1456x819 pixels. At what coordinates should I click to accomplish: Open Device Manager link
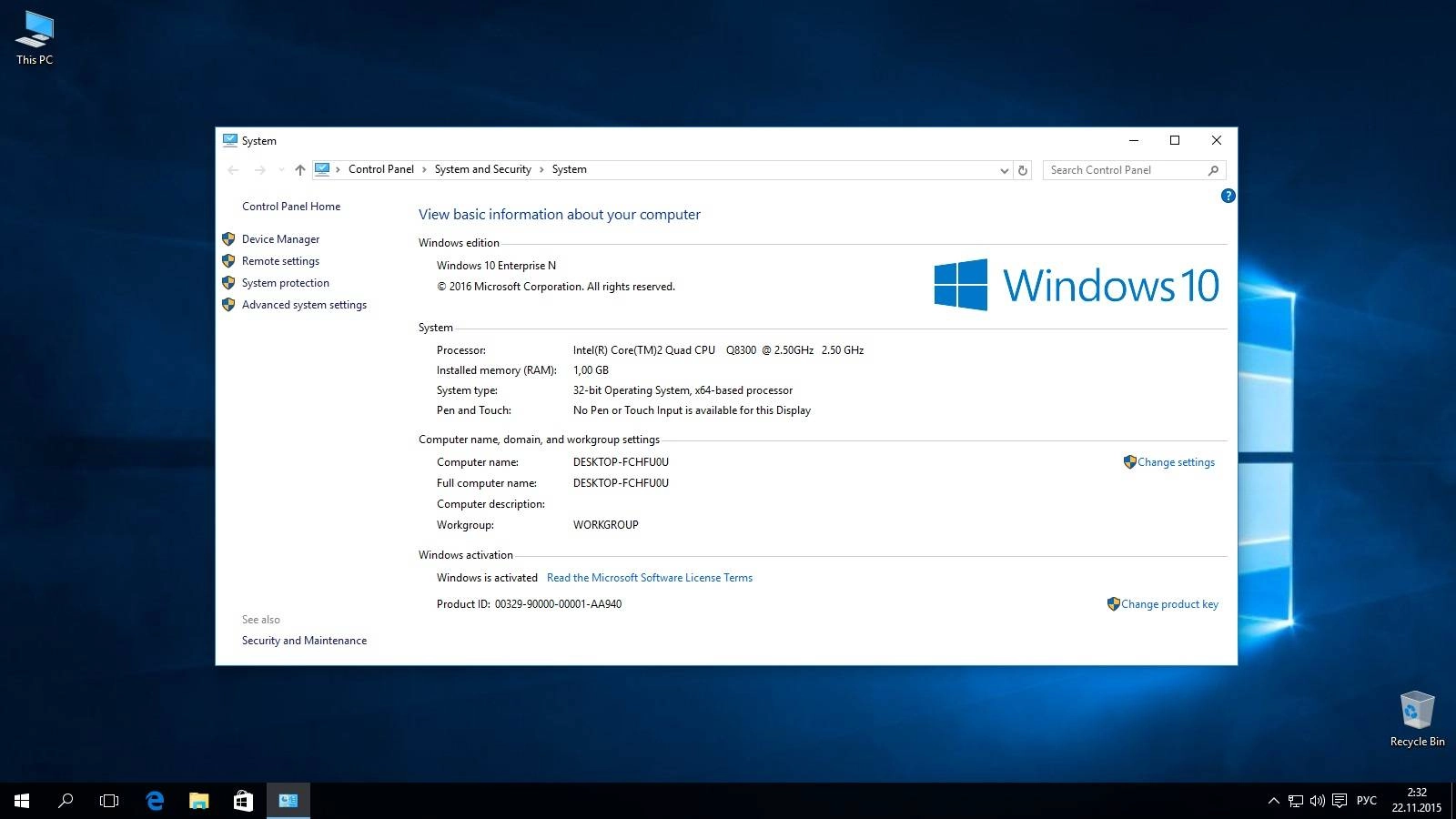pos(280,239)
